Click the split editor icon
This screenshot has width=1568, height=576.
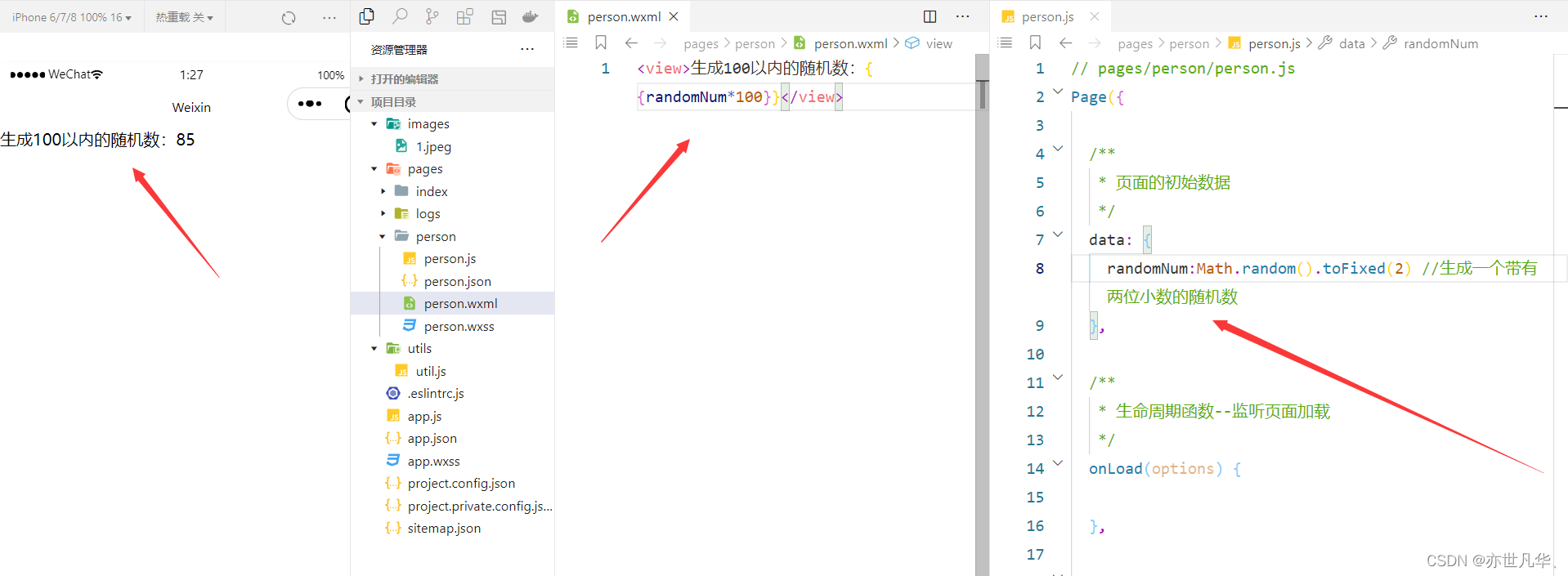pos(930,16)
